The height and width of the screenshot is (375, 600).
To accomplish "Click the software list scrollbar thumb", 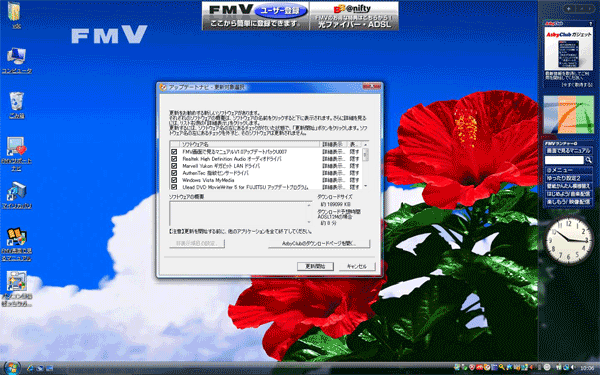I will (x=365, y=154).
